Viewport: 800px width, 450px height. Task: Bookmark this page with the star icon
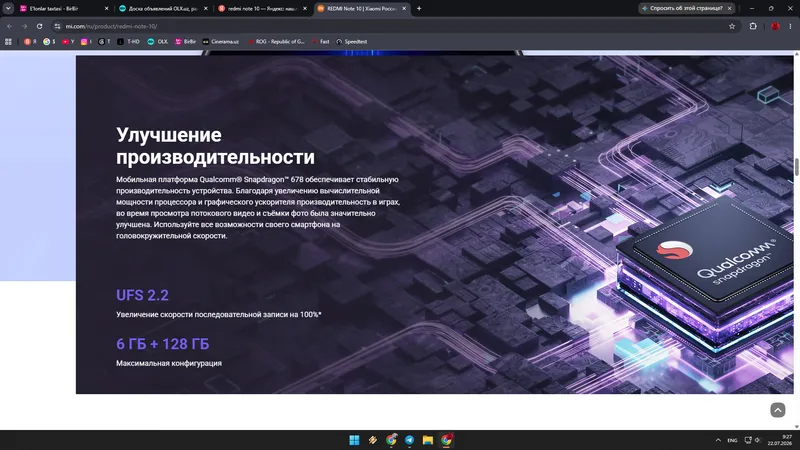click(732, 26)
